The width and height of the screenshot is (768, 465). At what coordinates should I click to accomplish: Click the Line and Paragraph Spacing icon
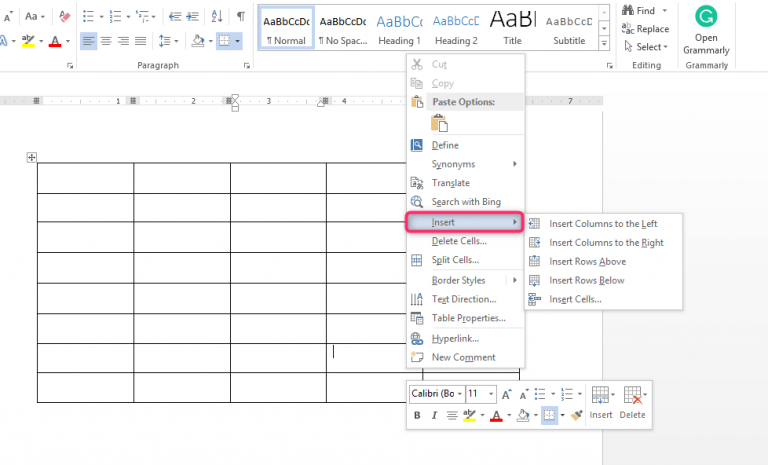[165, 41]
